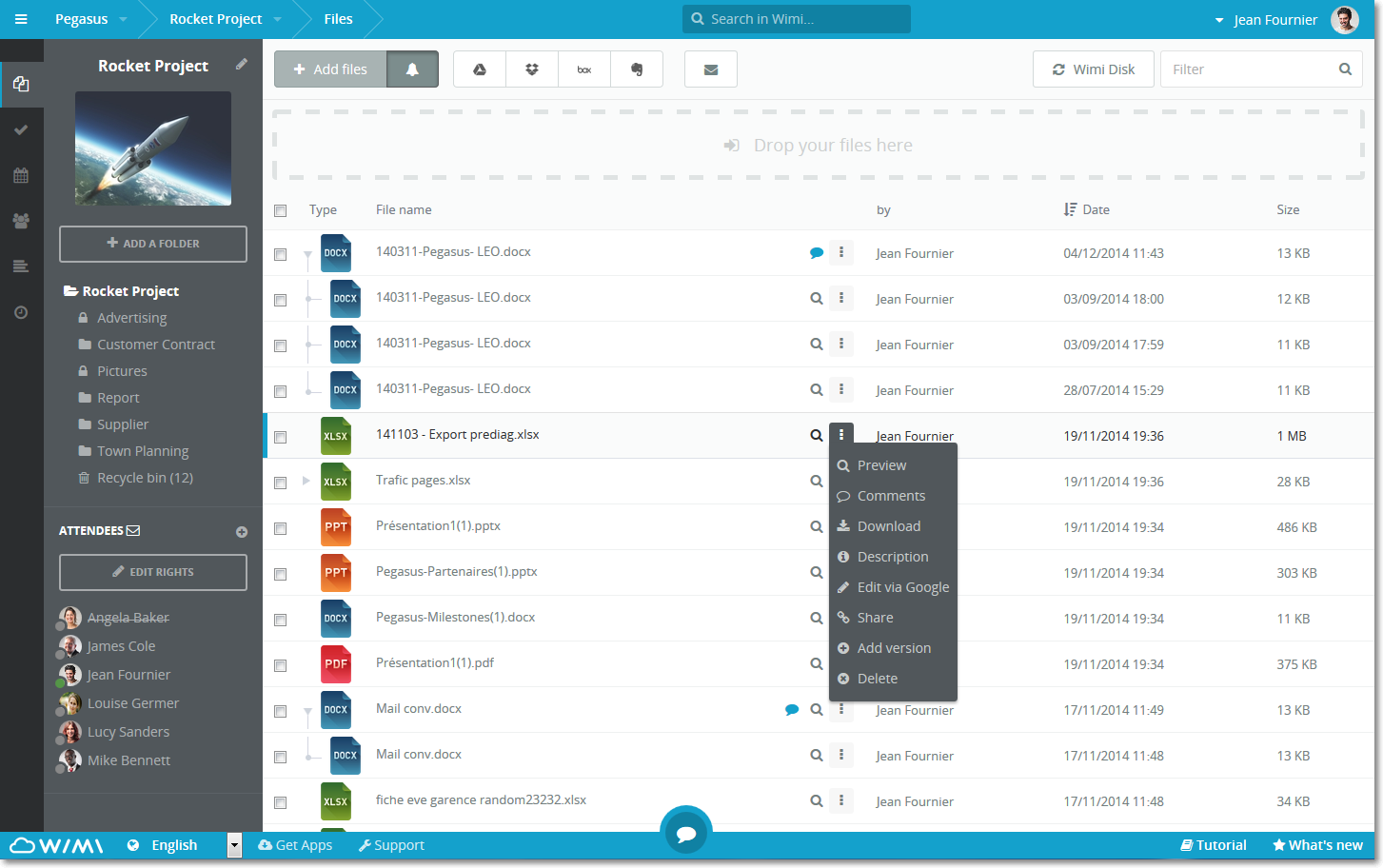Collapse versions of the 04/12/2014 docx file

306,254
